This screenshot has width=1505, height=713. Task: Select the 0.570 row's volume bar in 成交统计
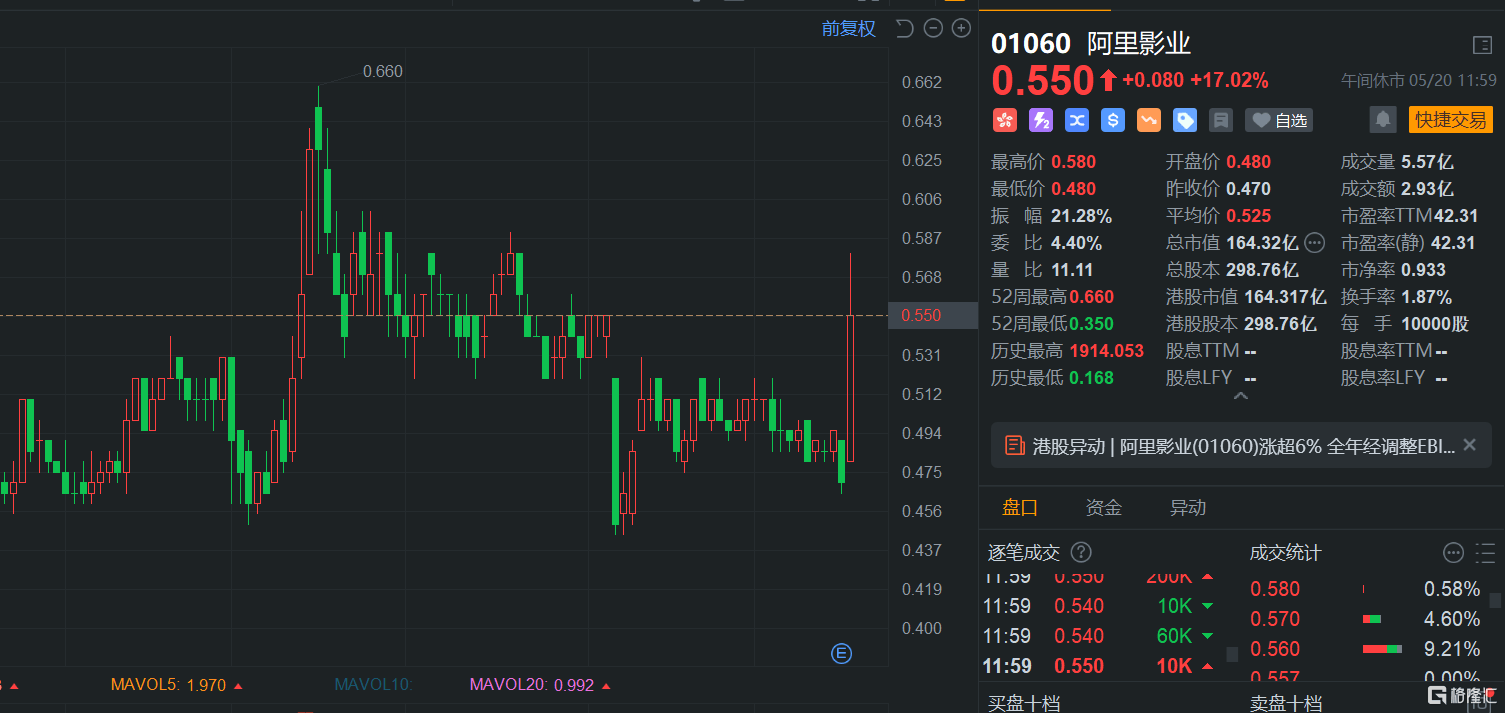tap(1373, 619)
